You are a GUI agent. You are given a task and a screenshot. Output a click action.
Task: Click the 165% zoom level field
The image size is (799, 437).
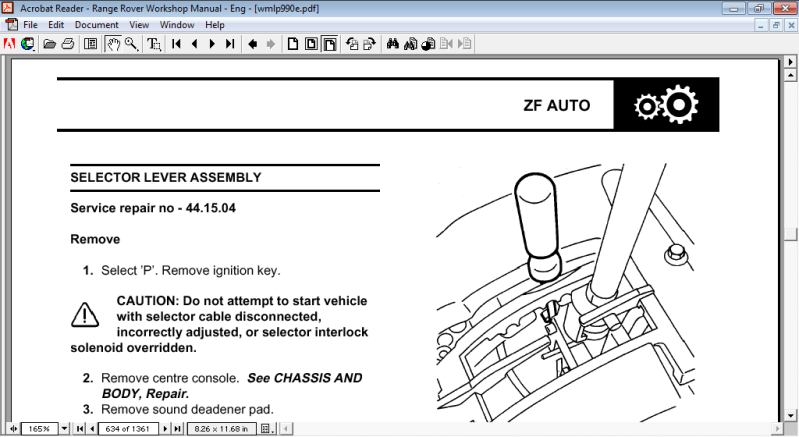pos(39,429)
